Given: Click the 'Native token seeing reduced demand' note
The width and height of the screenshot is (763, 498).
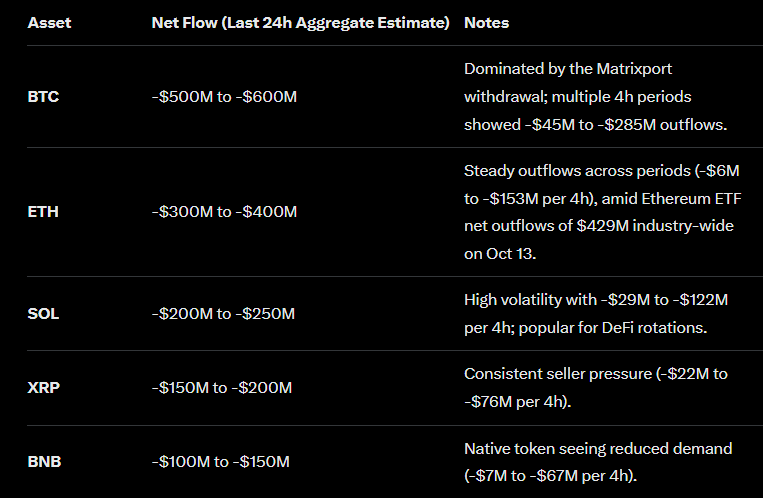Looking at the screenshot, I should (x=598, y=448).
